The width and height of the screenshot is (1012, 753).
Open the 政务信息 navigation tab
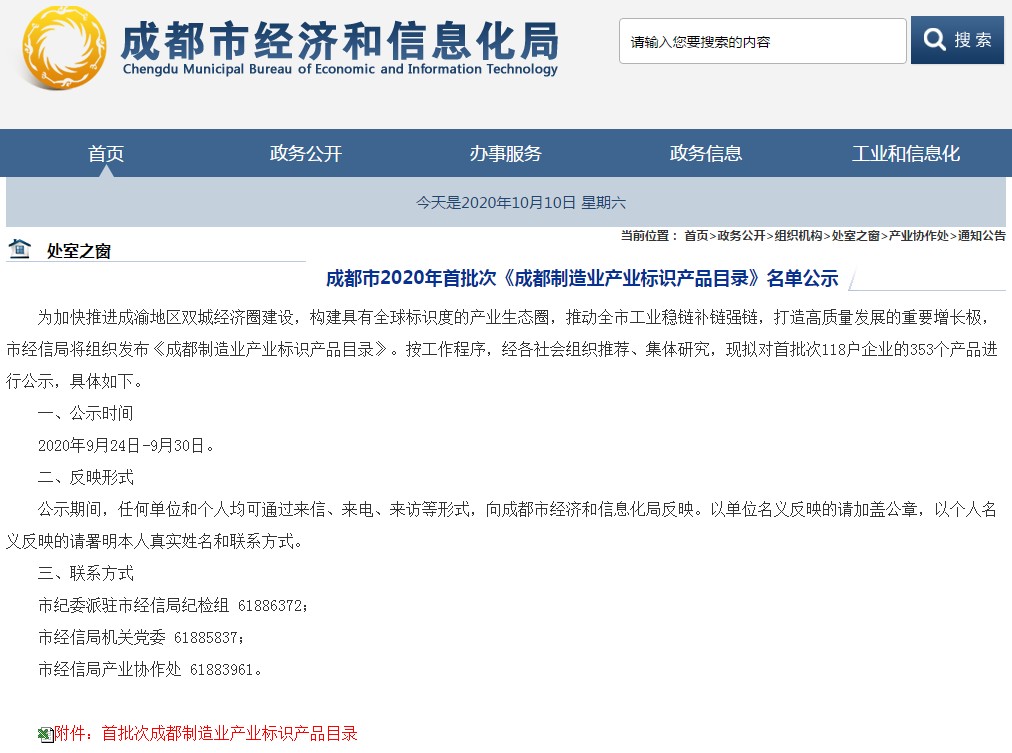point(705,154)
